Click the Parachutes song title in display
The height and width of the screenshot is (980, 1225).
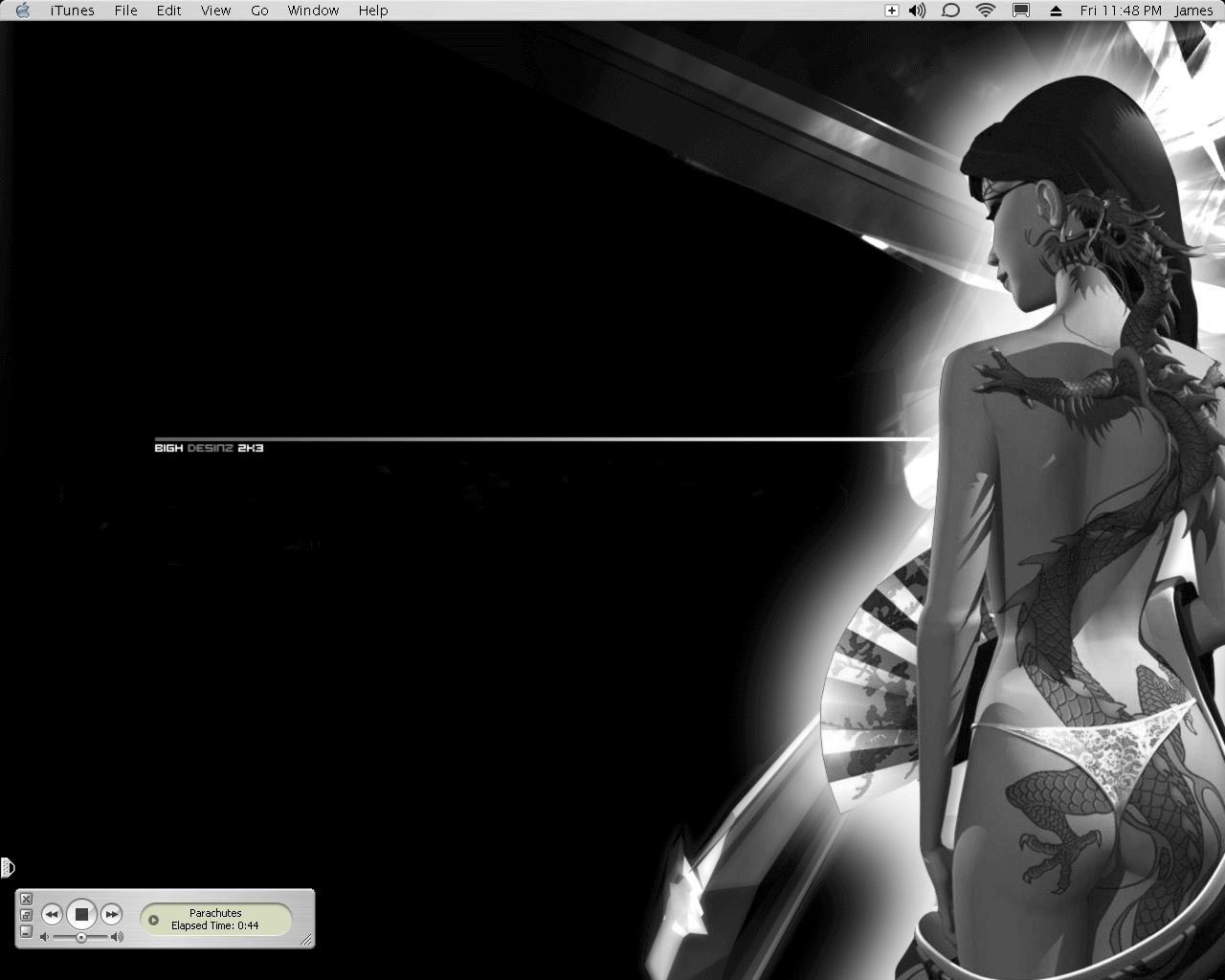pos(215,913)
